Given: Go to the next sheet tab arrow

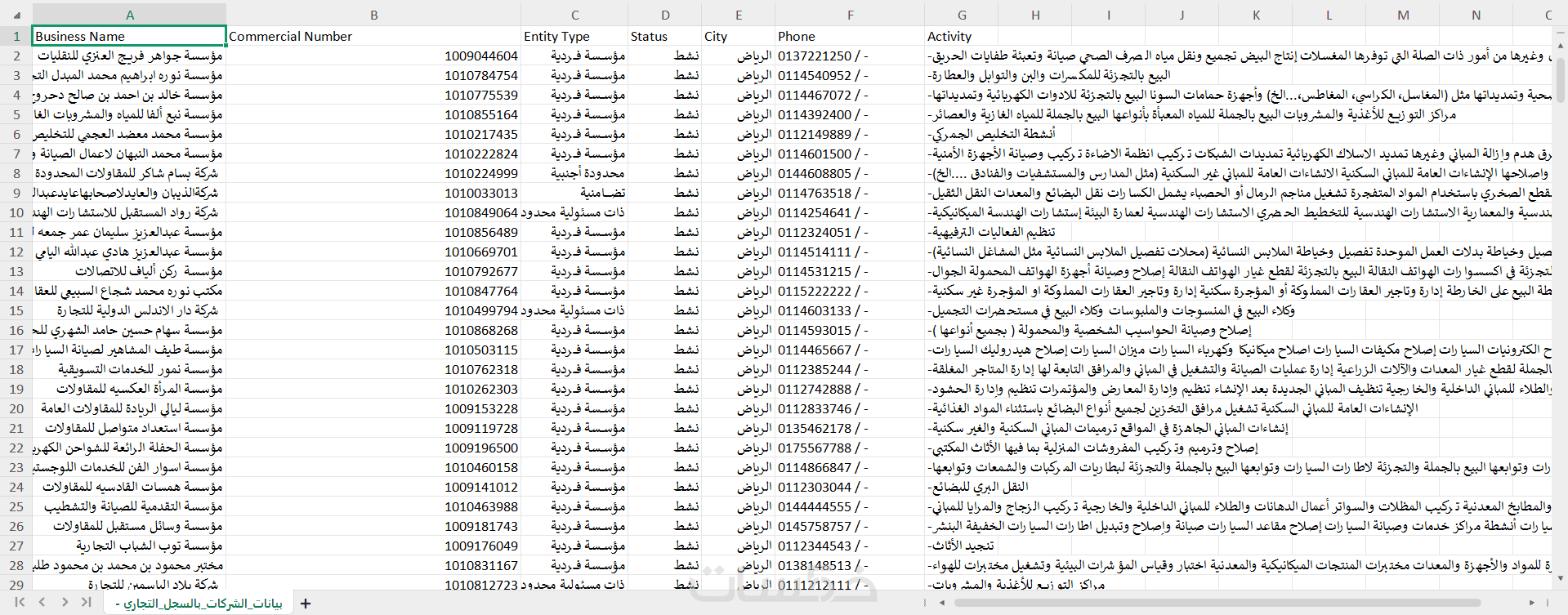Looking at the screenshot, I should (65, 603).
